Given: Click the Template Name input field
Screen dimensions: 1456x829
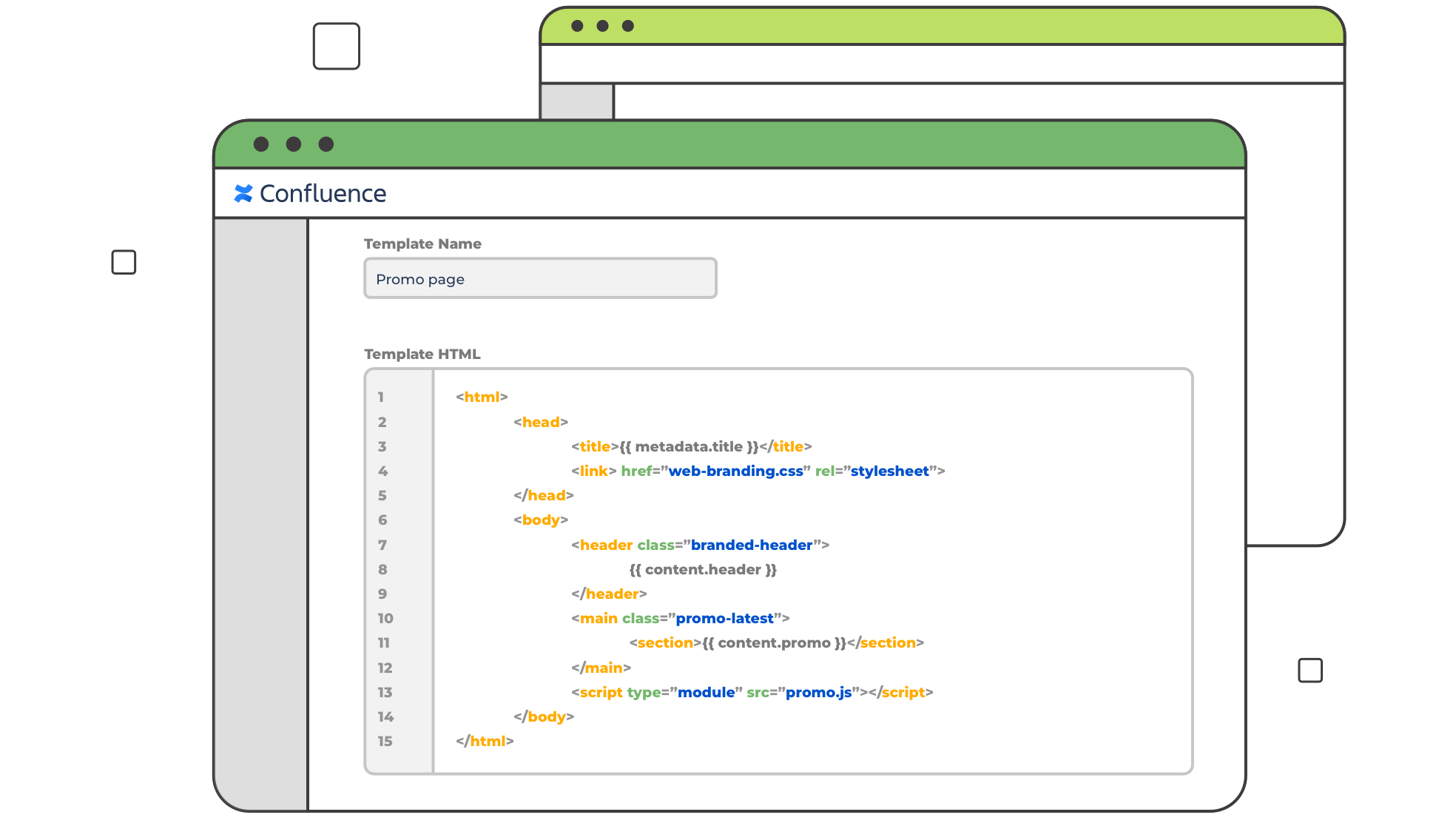Looking at the screenshot, I should pos(540,279).
